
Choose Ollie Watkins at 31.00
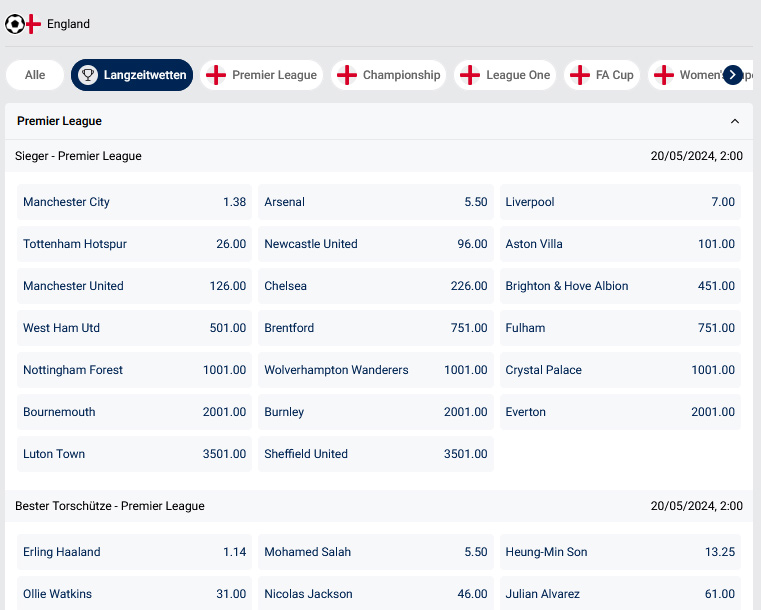click(x=134, y=594)
